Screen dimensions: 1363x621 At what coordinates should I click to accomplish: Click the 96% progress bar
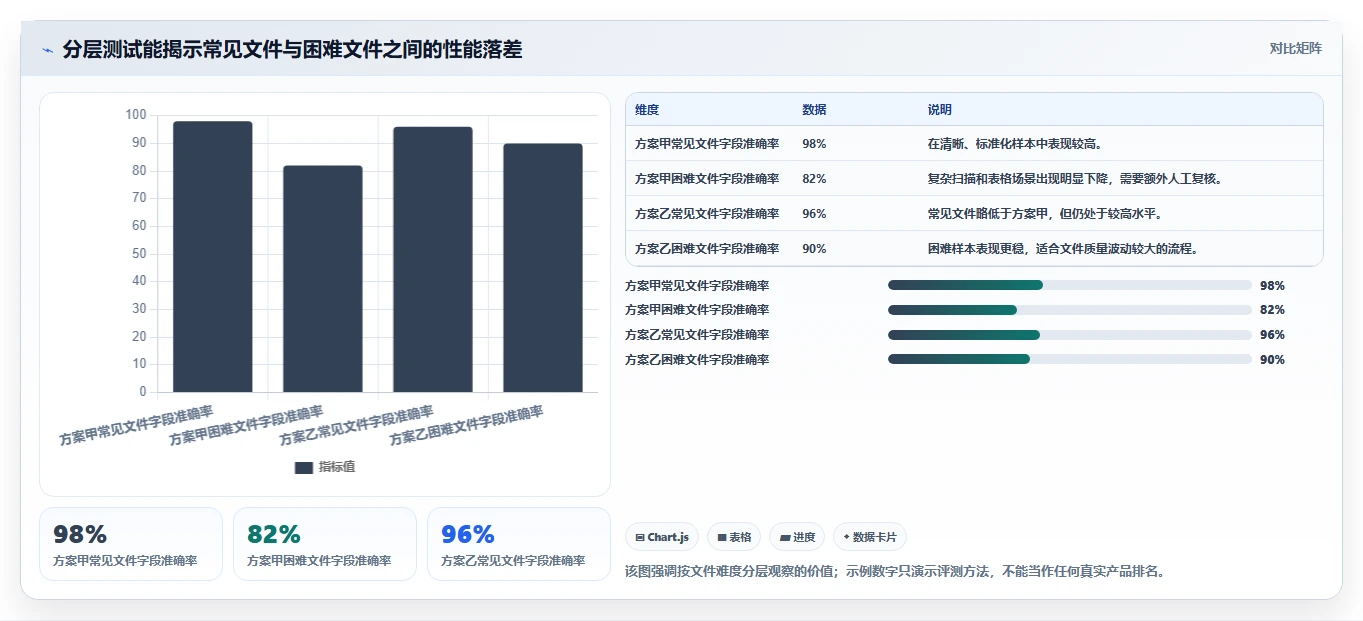[1070, 335]
